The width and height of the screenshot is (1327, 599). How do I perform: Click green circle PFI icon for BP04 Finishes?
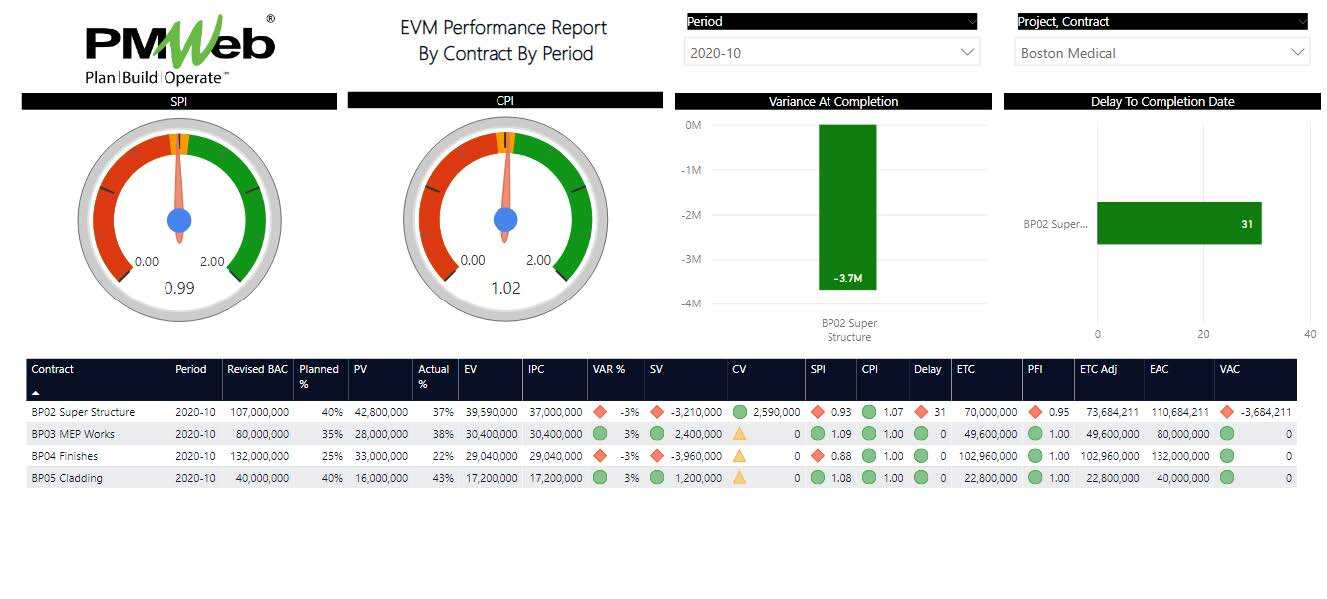pos(1035,455)
